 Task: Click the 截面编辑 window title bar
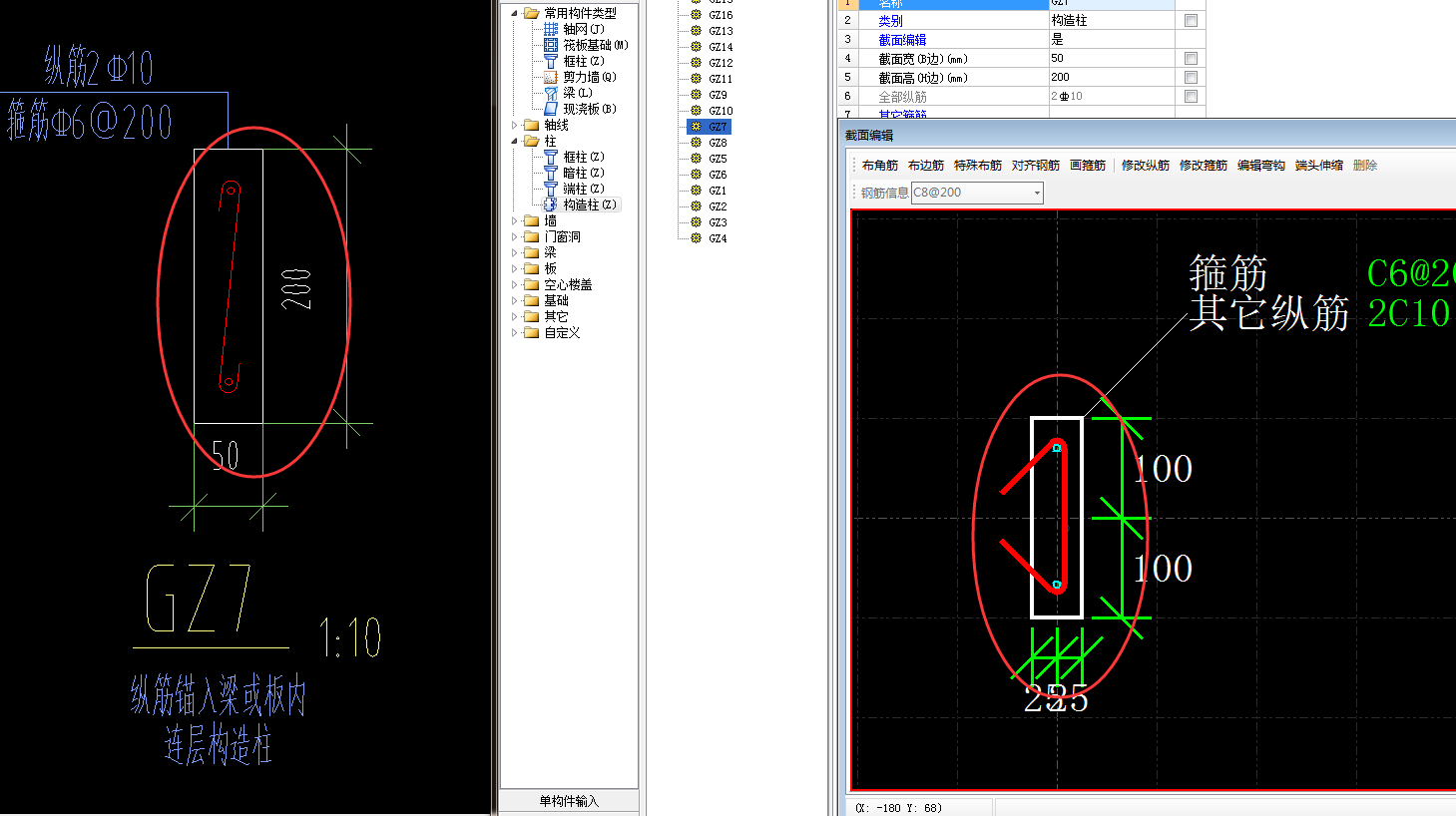click(x=1148, y=135)
